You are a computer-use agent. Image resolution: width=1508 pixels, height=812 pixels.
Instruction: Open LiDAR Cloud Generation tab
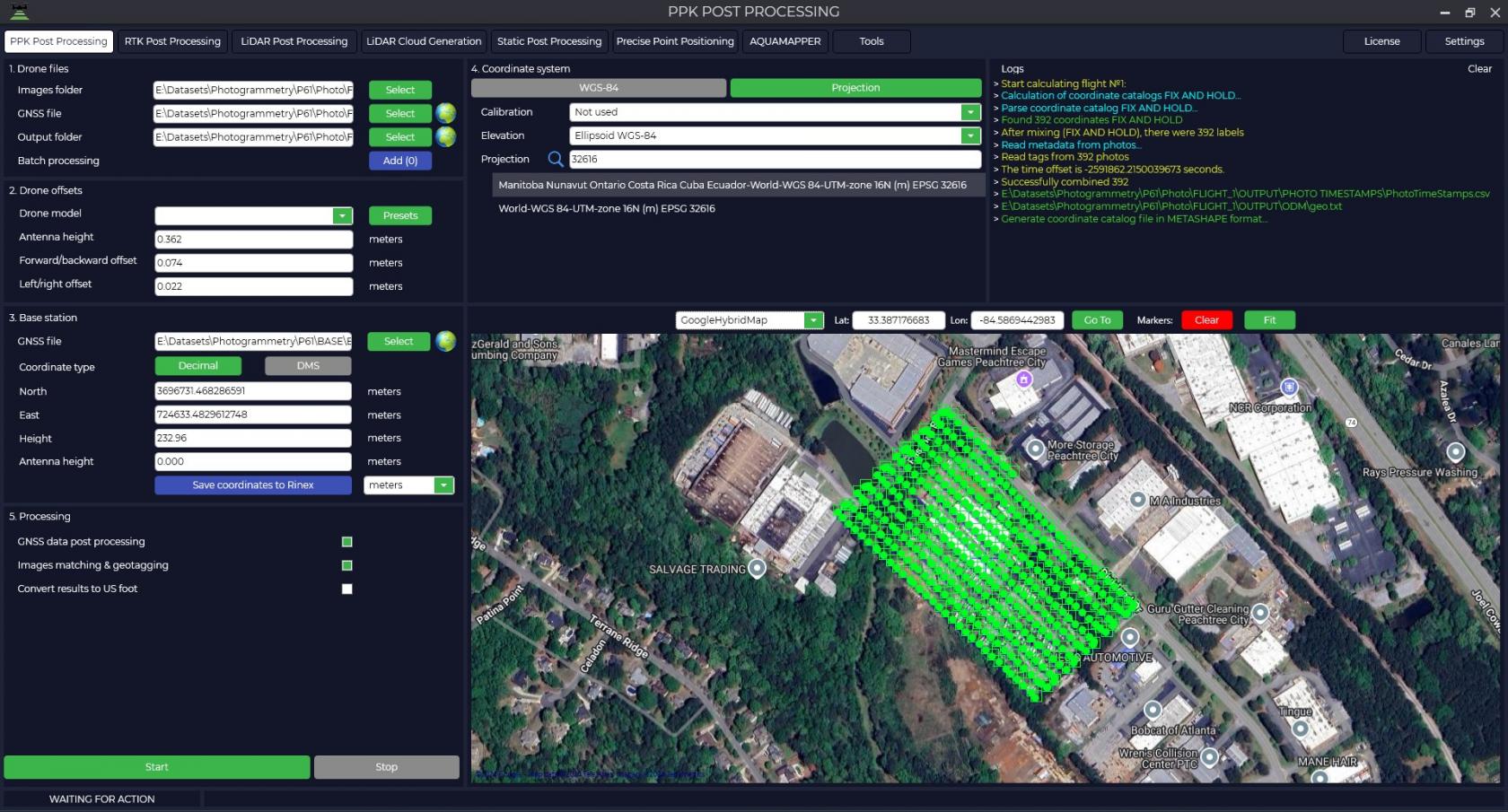[x=424, y=41]
